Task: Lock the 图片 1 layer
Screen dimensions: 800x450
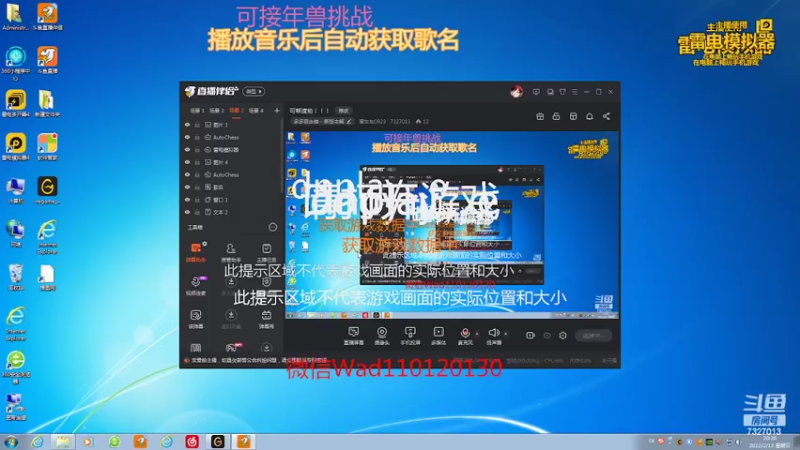Action: pyautogui.click(x=197, y=125)
